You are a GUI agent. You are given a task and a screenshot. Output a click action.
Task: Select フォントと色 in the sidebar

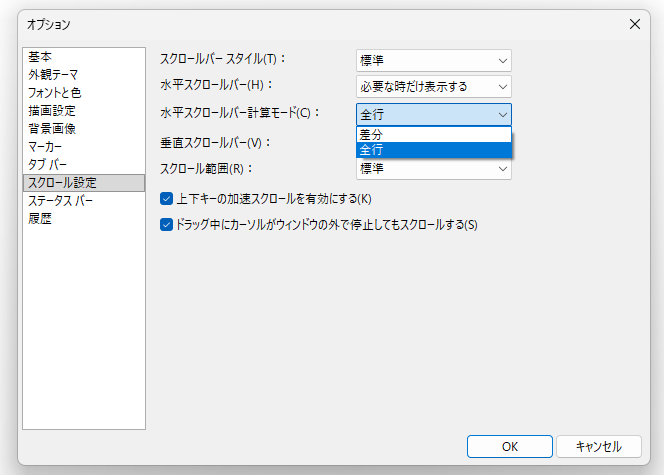pos(84,93)
